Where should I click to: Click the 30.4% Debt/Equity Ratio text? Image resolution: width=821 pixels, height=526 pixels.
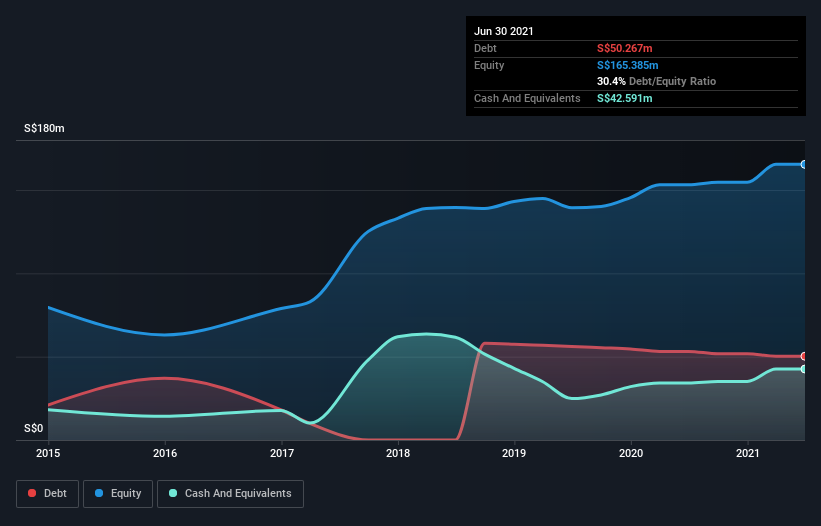pos(657,81)
